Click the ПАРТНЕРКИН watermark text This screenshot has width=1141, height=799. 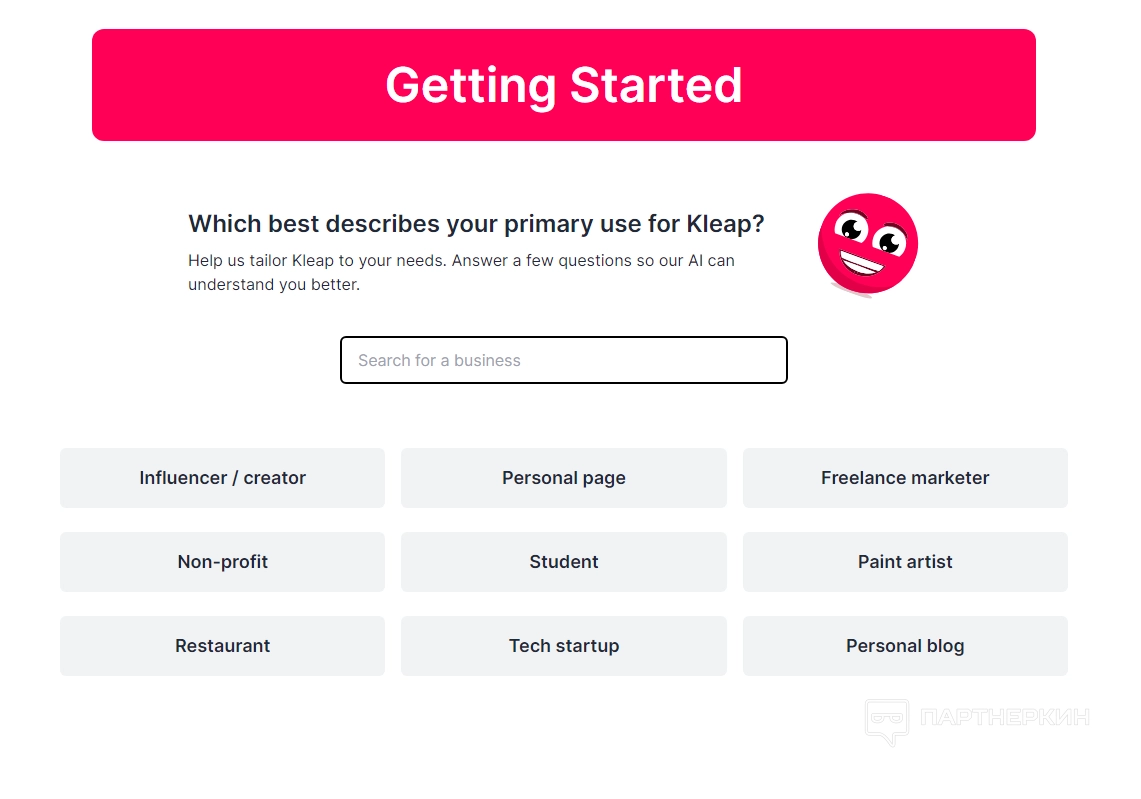click(x=1003, y=717)
